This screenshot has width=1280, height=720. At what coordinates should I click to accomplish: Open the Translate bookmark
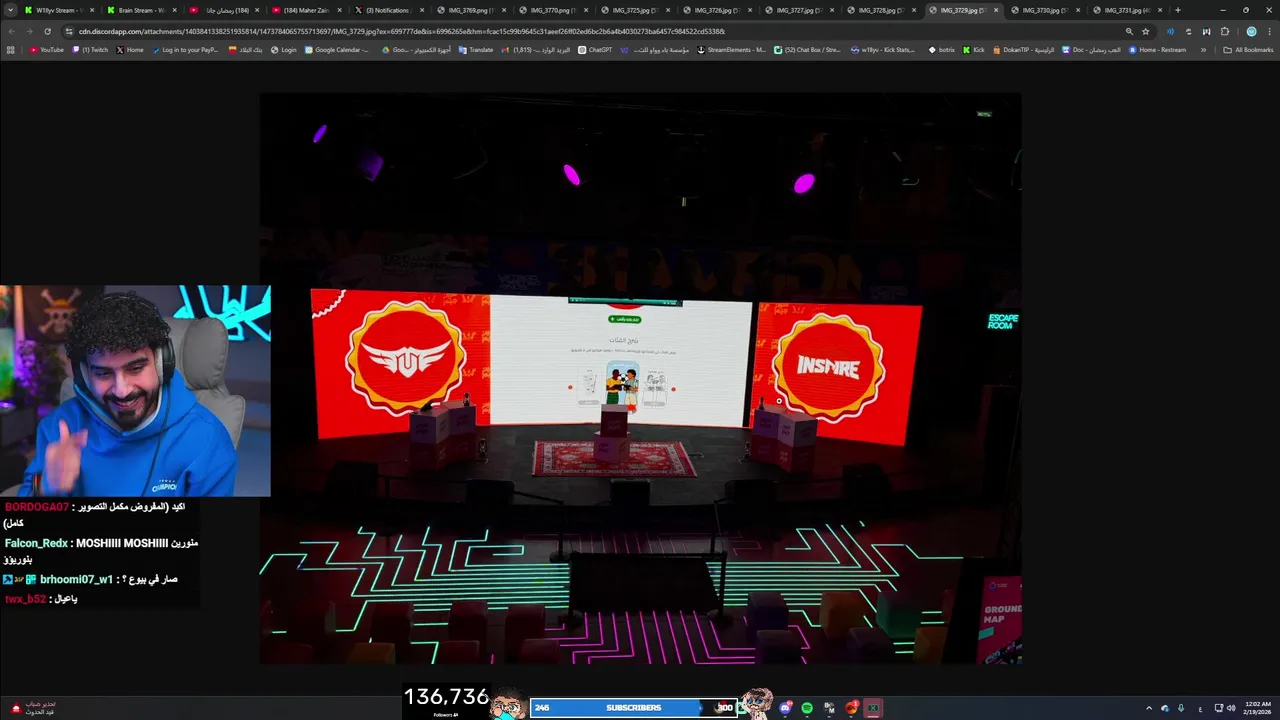coord(476,50)
